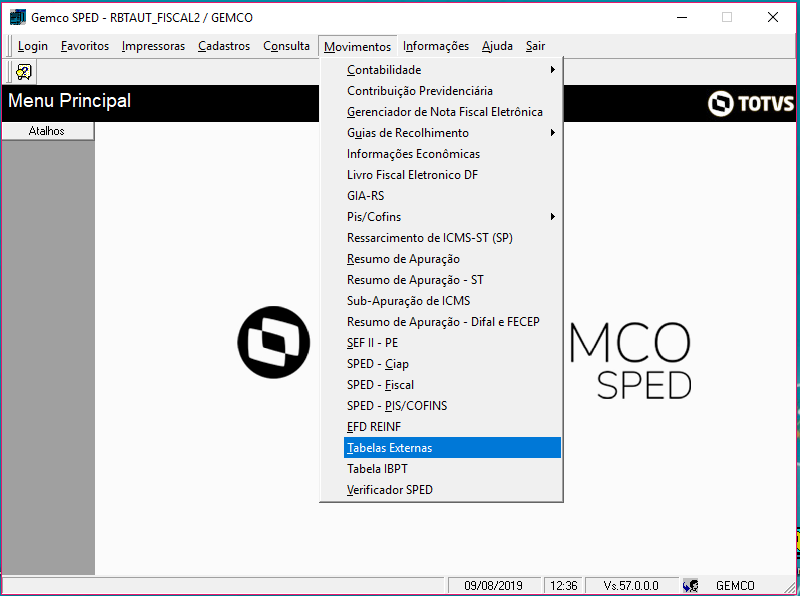Select SPED - Ciap
The width and height of the screenshot is (800, 596).
[x=452, y=363]
